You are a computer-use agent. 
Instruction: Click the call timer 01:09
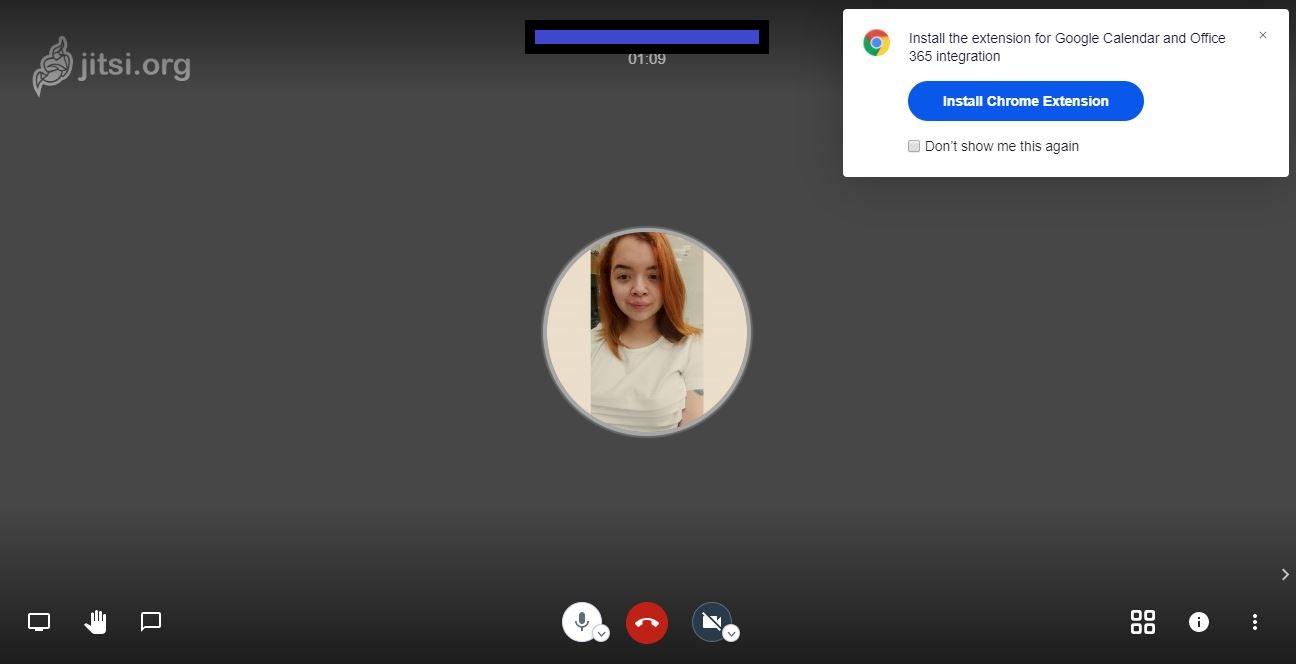pos(647,59)
